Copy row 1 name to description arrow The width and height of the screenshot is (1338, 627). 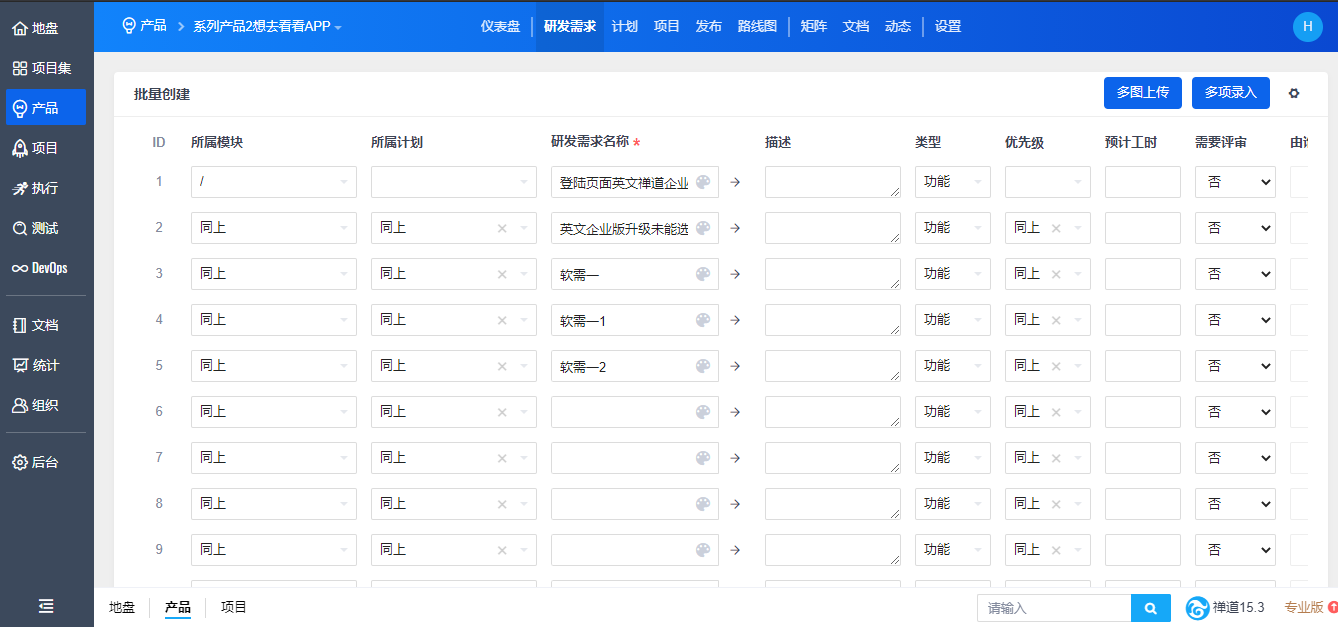pyautogui.click(x=735, y=182)
